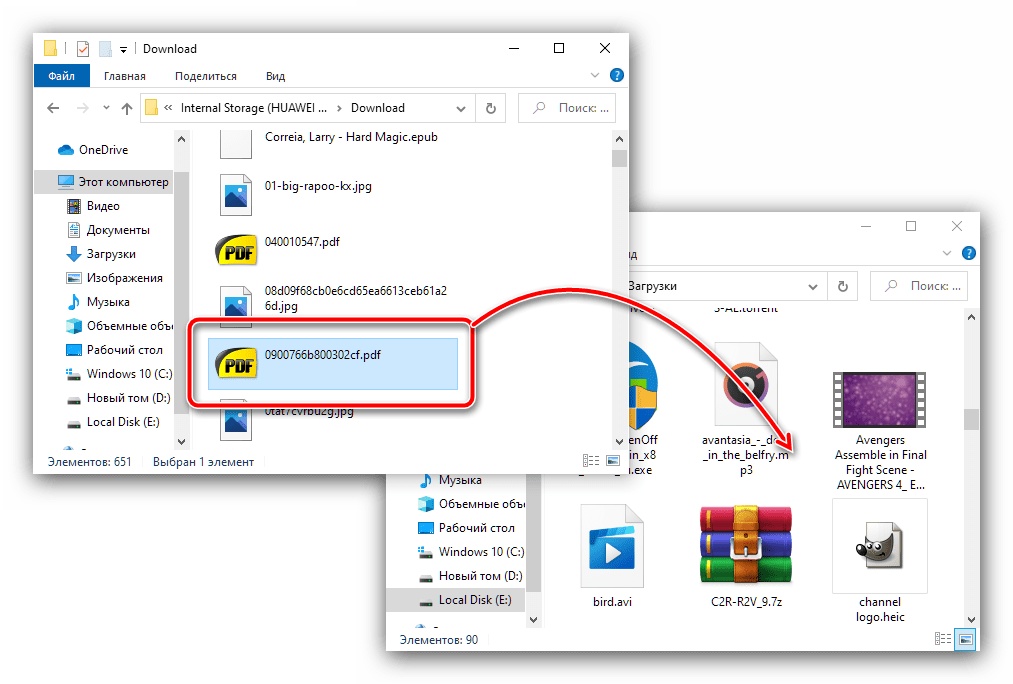Viewport: 1013px width, 684px height.
Task: Go up one folder level
Action: point(127,108)
